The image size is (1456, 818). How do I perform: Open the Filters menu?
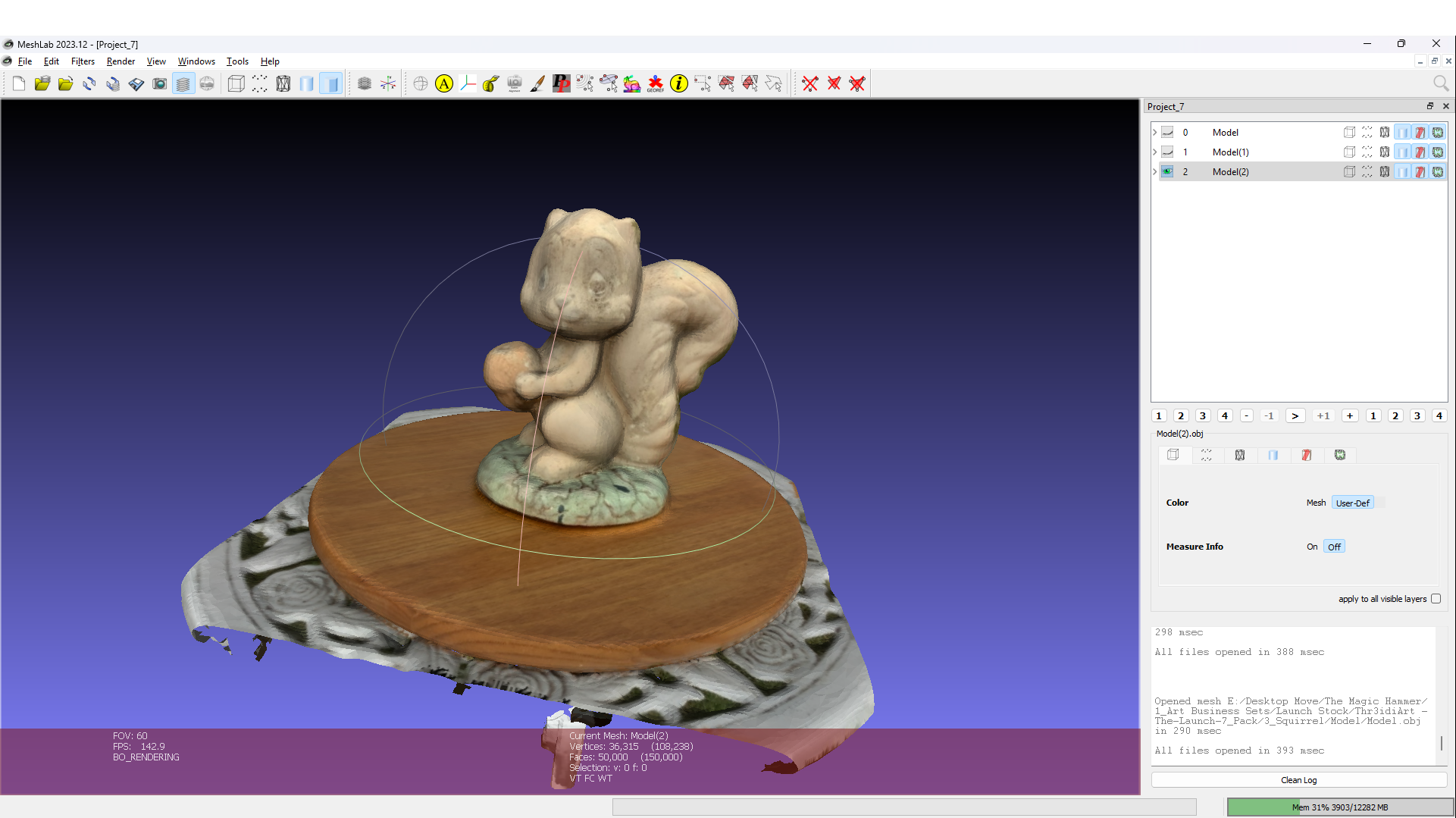point(83,61)
